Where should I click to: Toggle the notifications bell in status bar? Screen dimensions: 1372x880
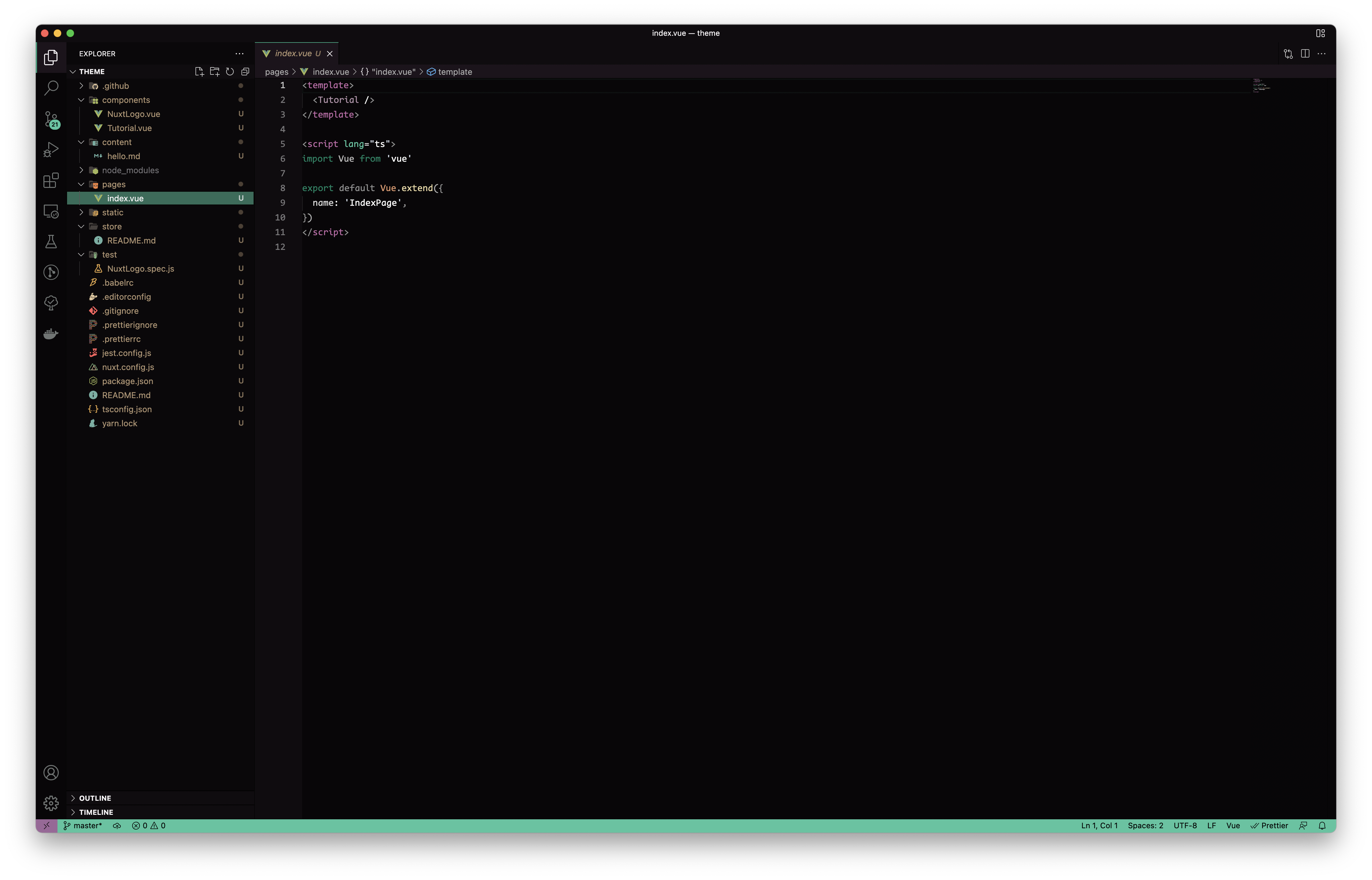pyautogui.click(x=1322, y=826)
